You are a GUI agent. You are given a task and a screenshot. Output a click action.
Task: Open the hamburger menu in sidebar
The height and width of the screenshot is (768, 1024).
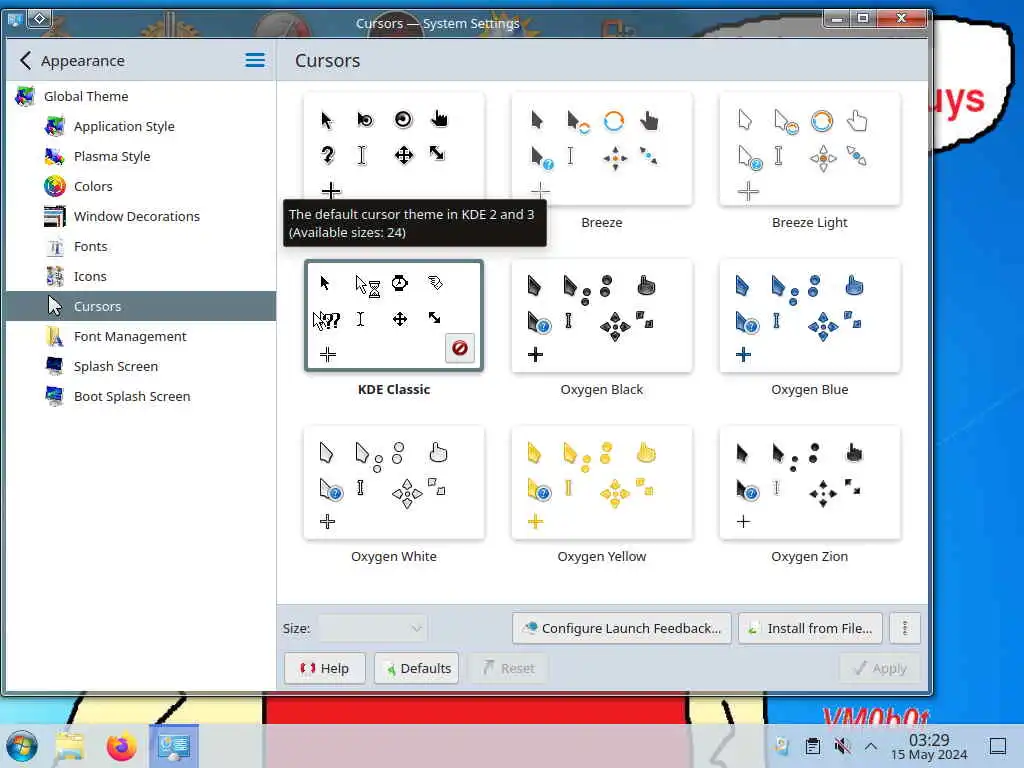click(255, 61)
